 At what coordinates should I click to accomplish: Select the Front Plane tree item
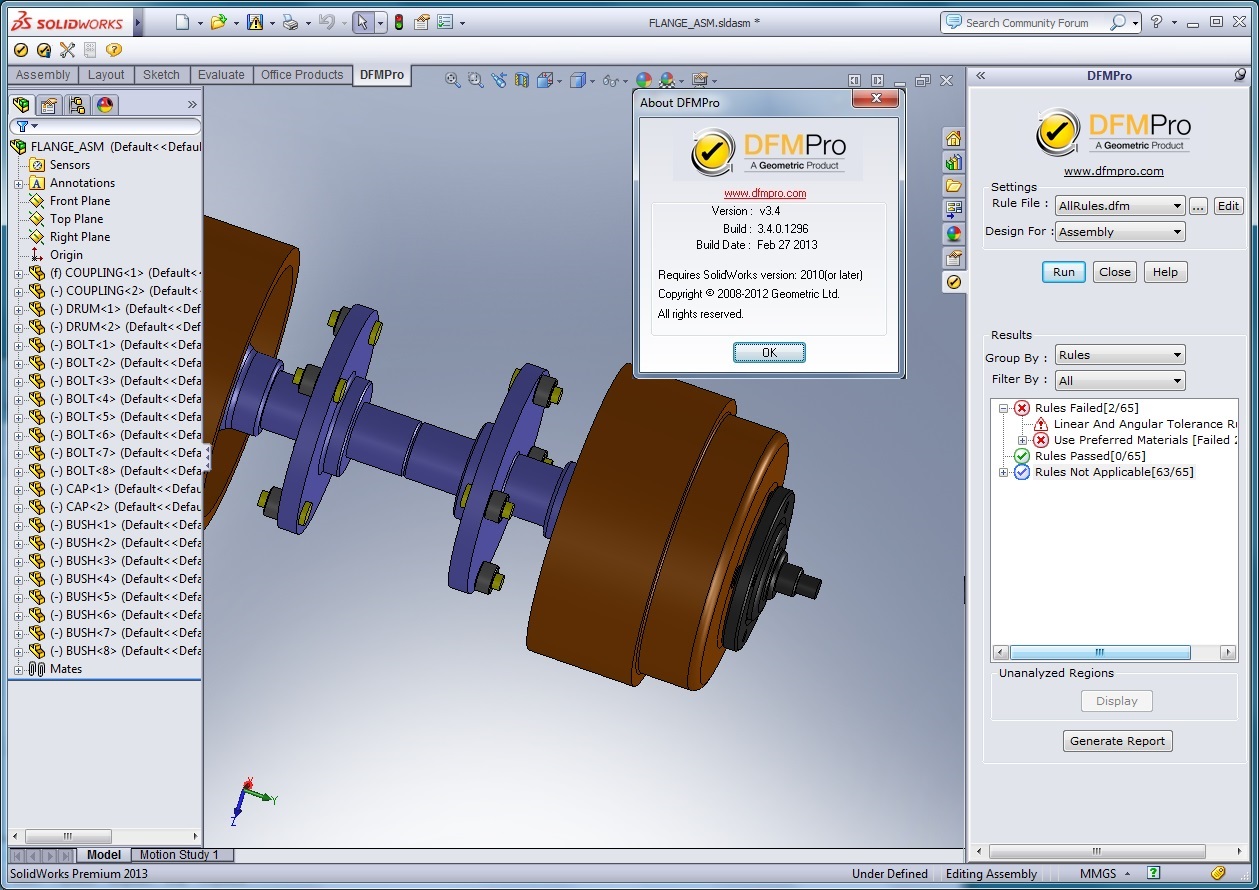tap(80, 201)
